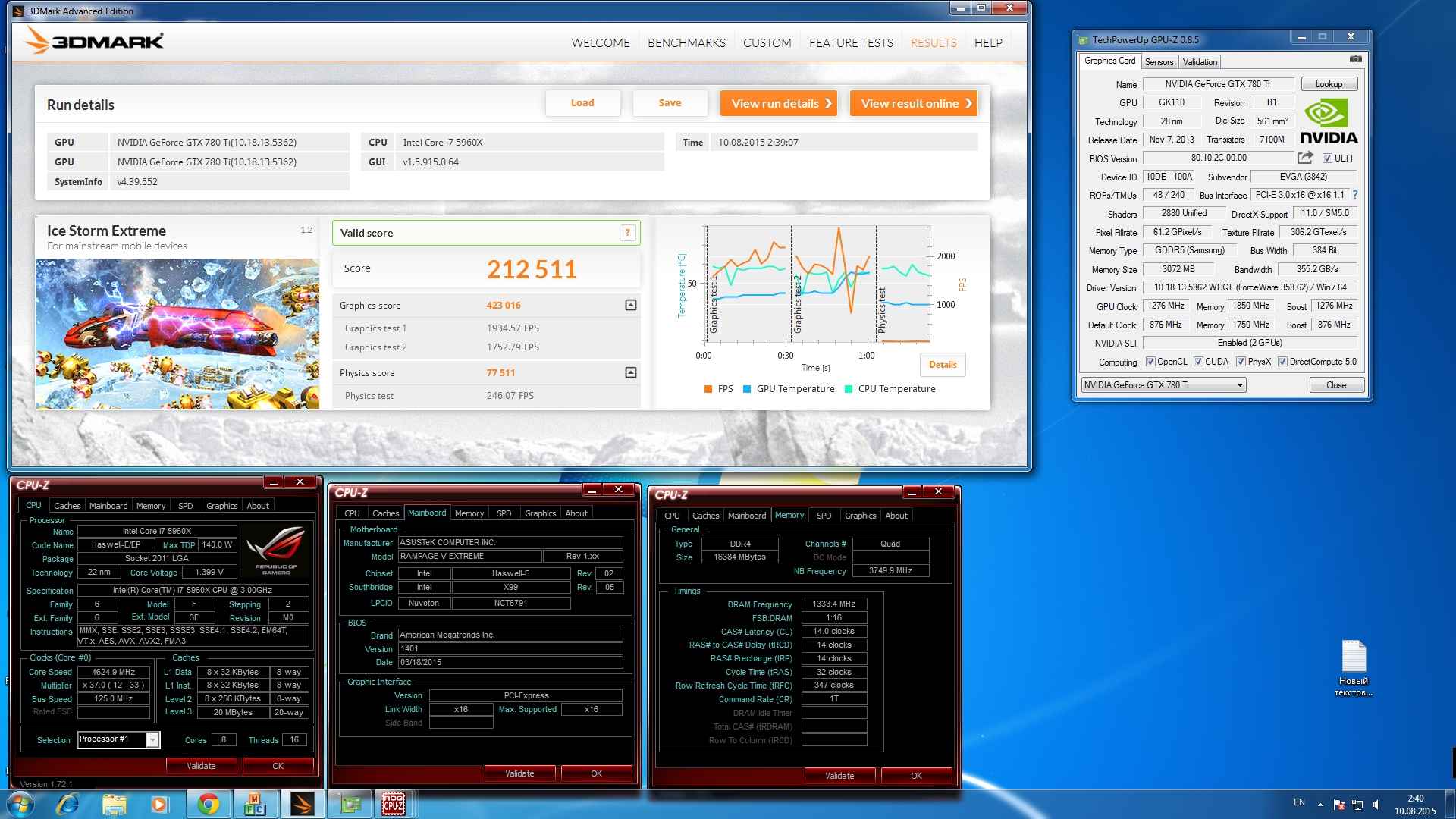Open the About tab in CPU-Z Mainboard window

576,513
